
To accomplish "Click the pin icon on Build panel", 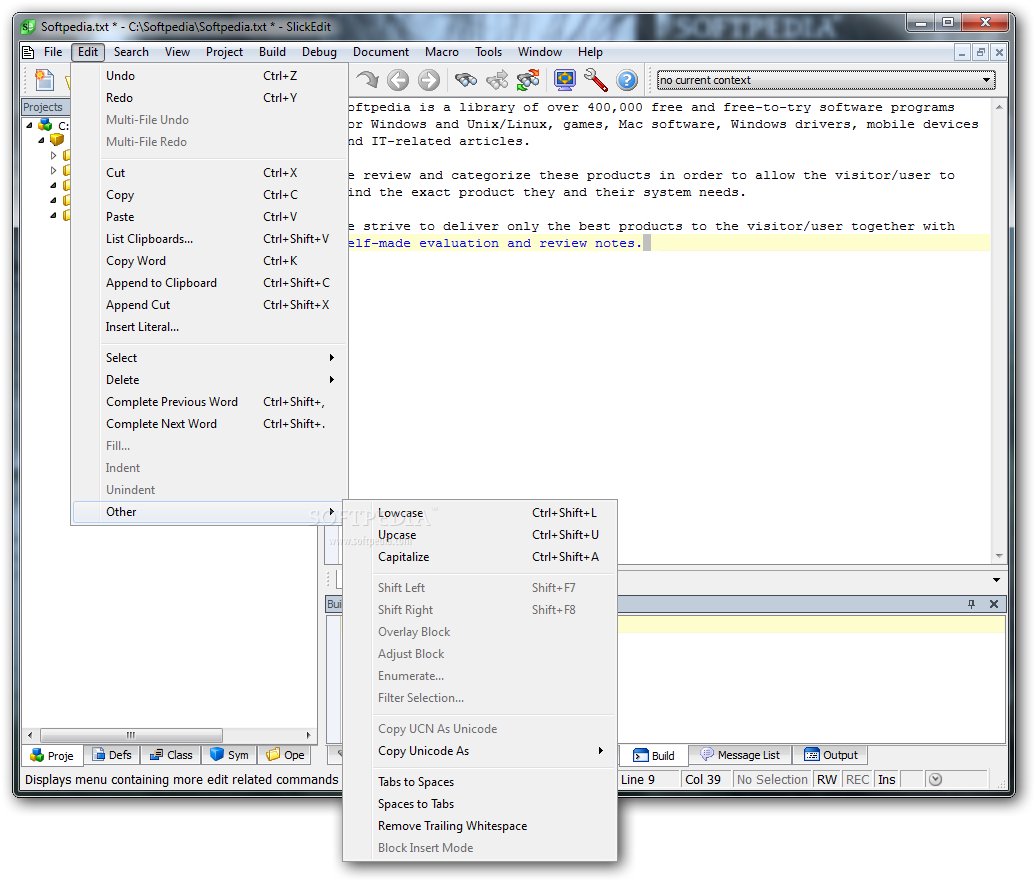I will point(971,604).
